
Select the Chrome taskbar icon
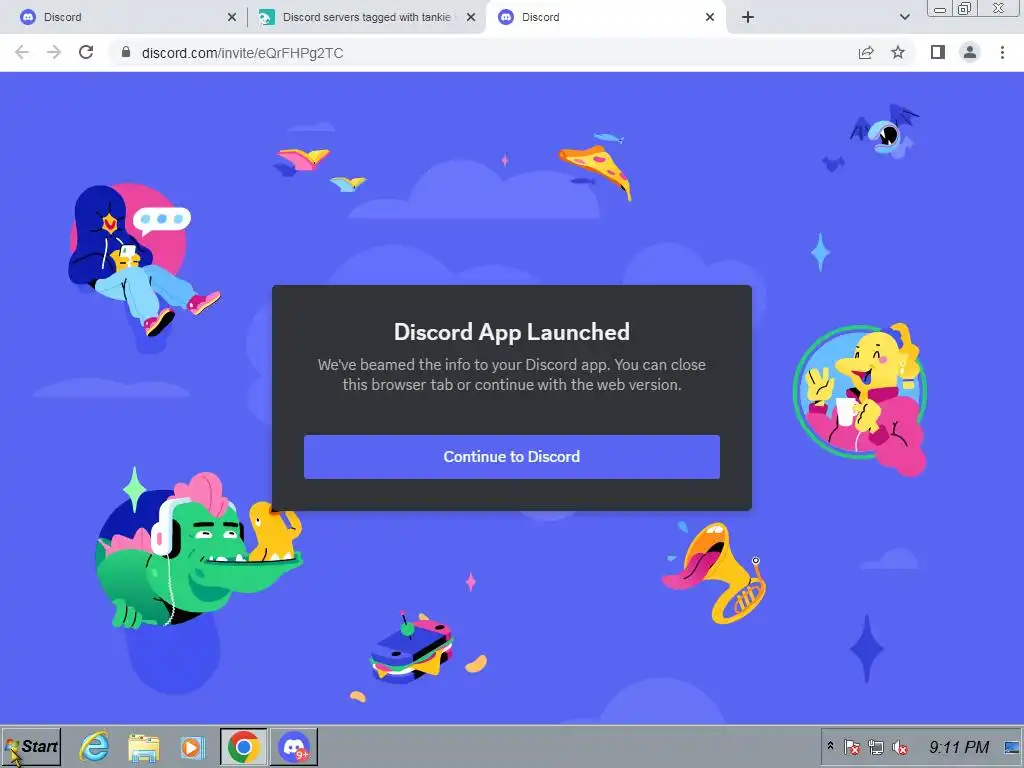(244, 746)
